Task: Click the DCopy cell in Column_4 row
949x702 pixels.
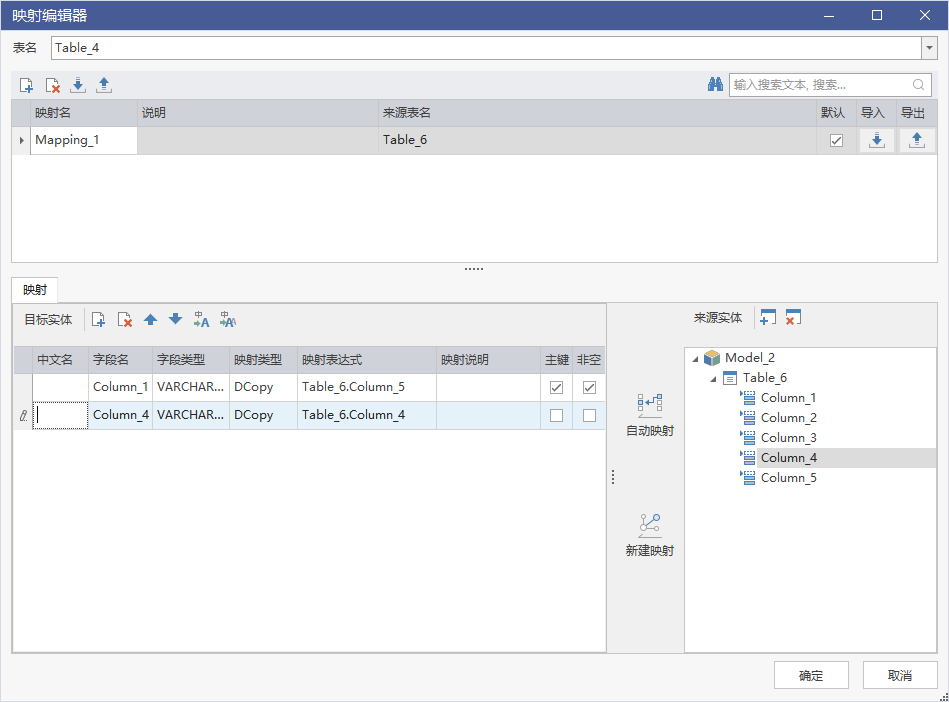Action: [263, 415]
